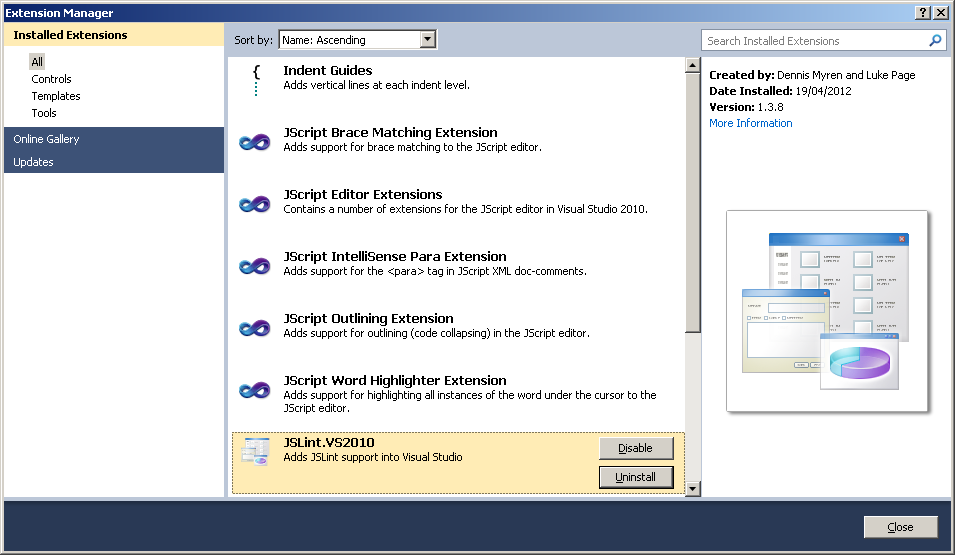The height and width of the screenshot is (555, 955).
Task: Select the Tools category
Action: coord(44,113)
